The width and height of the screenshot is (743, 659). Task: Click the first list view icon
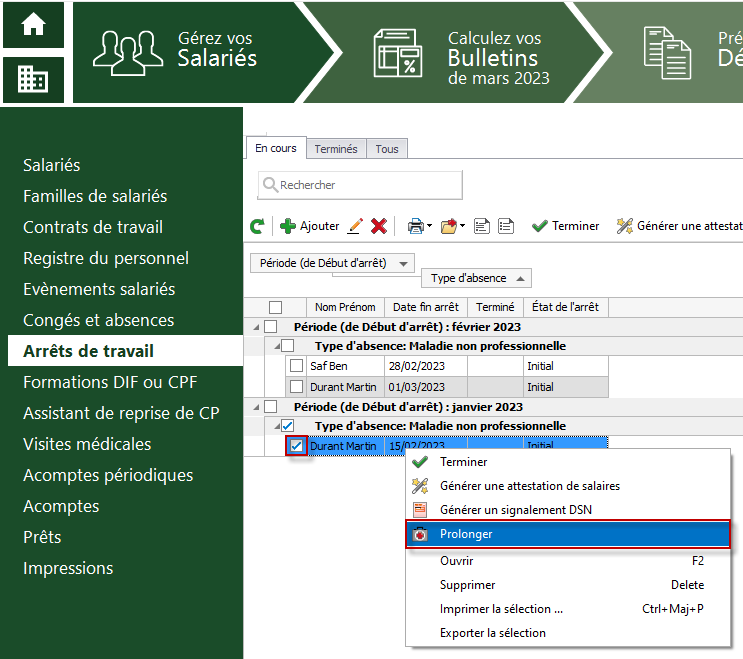pos(482,226)
